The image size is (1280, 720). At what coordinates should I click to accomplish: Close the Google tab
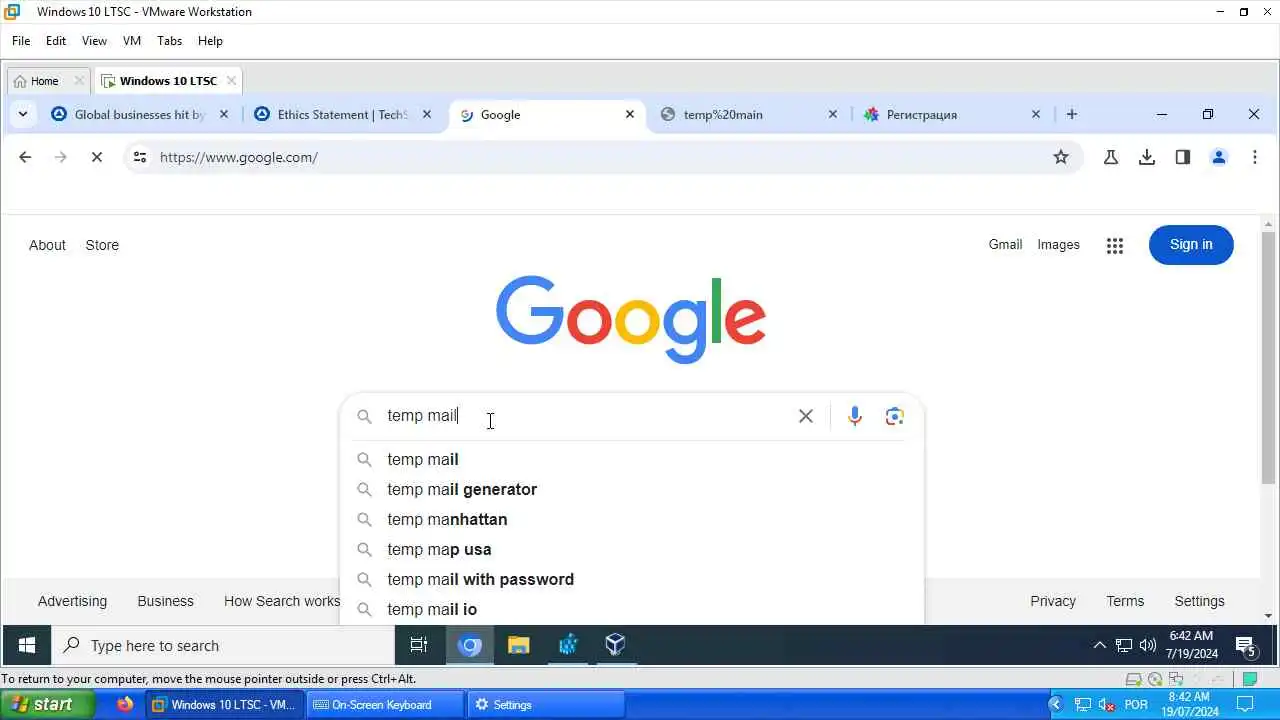tap(630, 114)
